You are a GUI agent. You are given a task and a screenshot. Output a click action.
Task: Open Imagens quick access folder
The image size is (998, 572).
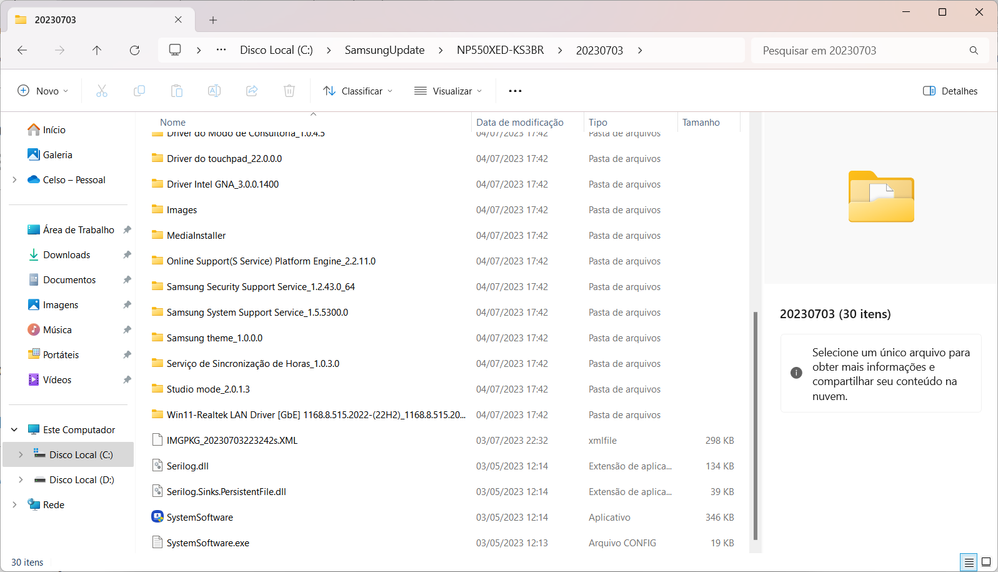(60, 305)
